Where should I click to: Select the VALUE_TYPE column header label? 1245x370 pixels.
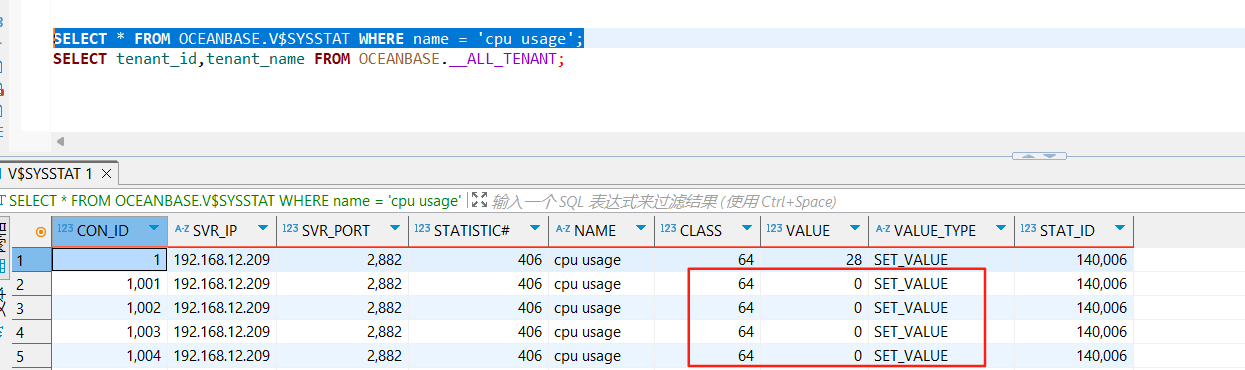pos(935,231)
